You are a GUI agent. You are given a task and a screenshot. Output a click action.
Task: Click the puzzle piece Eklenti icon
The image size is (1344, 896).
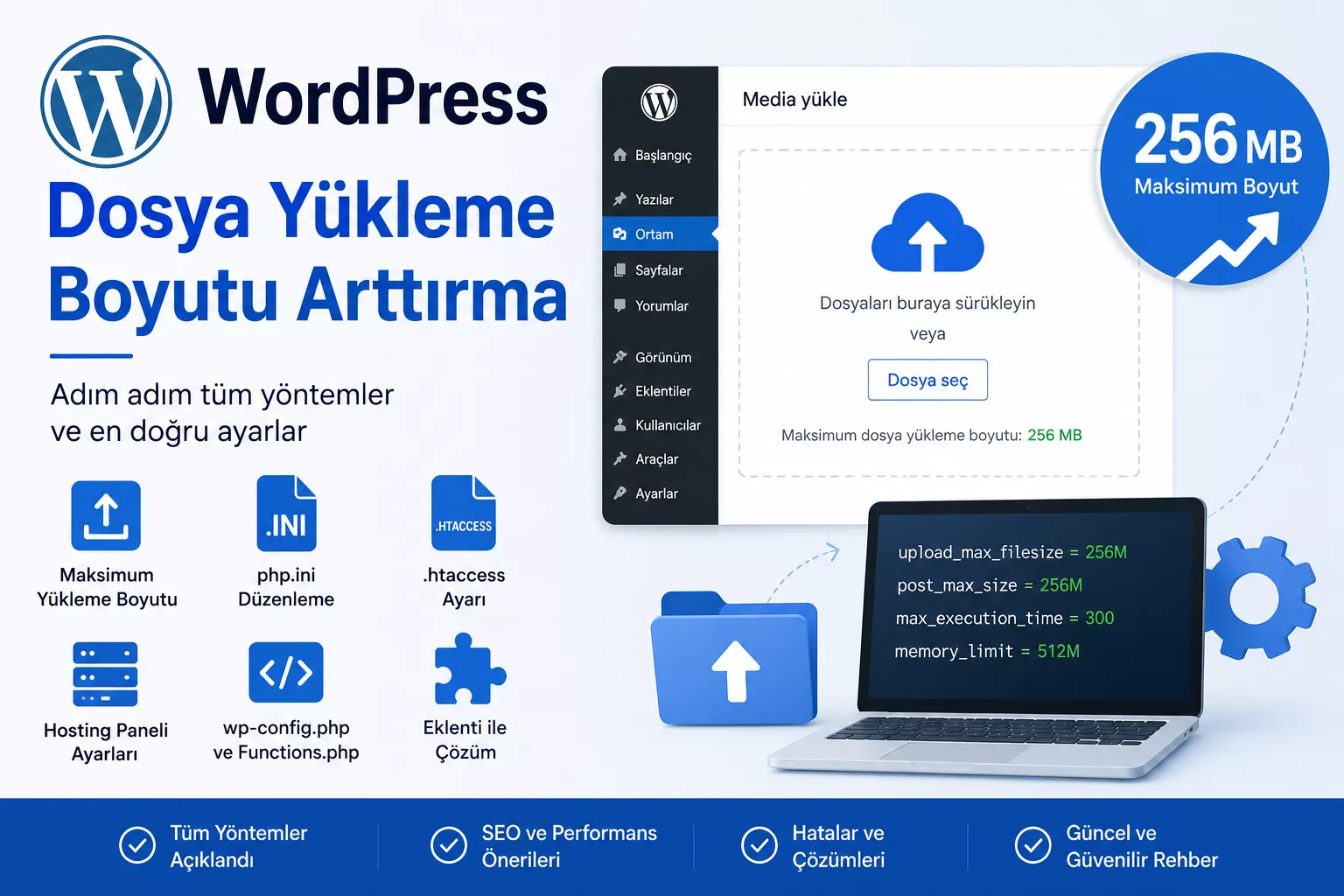470,669
